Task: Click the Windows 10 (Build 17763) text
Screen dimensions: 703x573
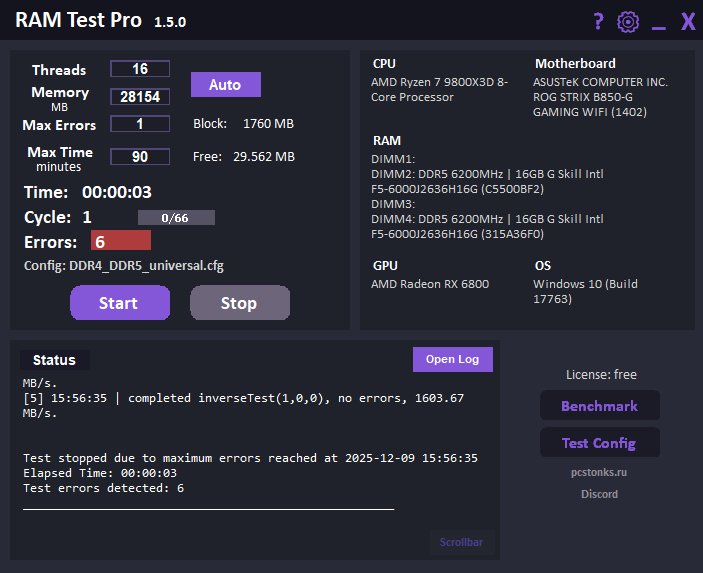Action: (585, 291)
